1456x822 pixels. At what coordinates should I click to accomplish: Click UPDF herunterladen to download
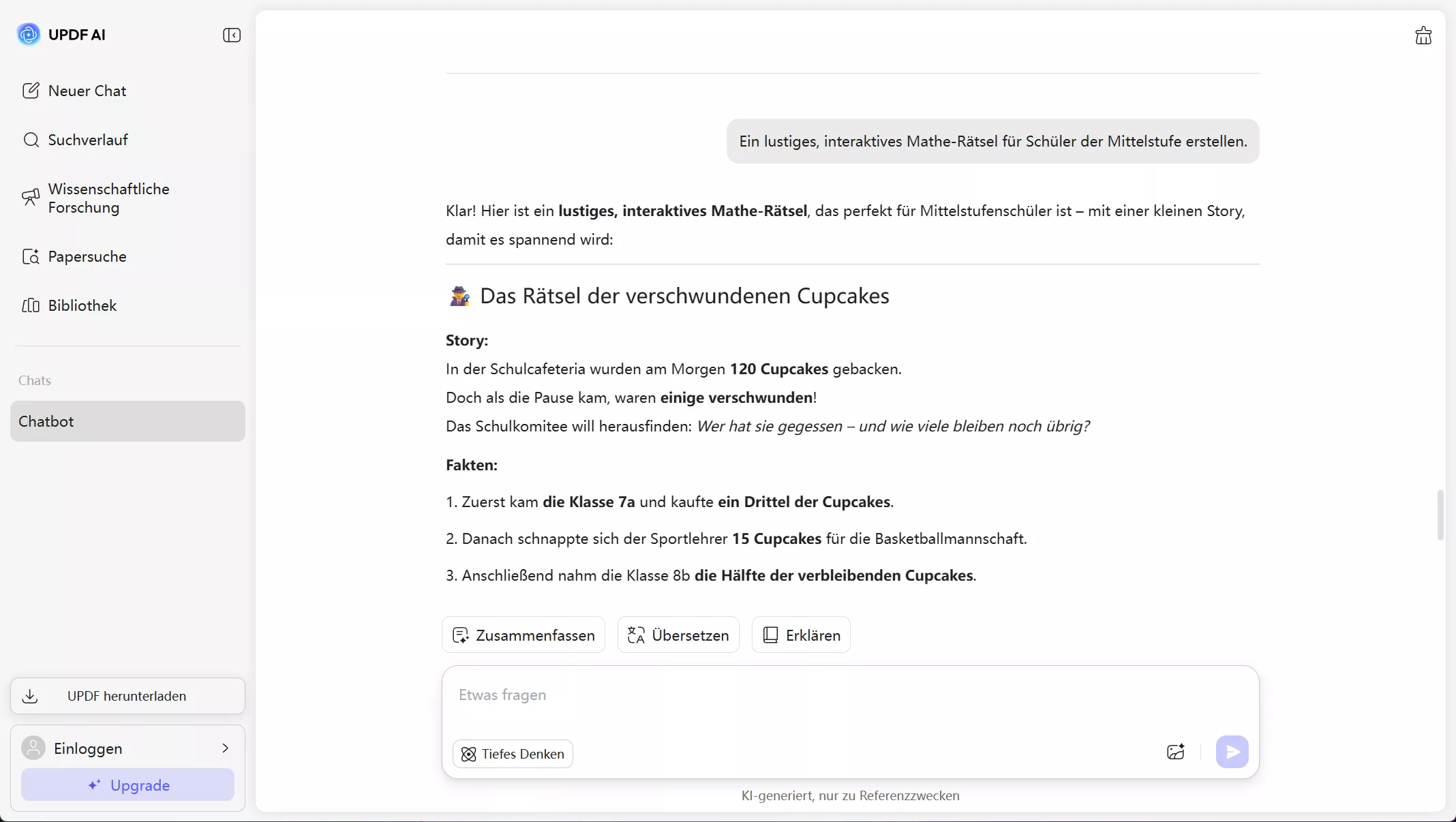(127, 696)
